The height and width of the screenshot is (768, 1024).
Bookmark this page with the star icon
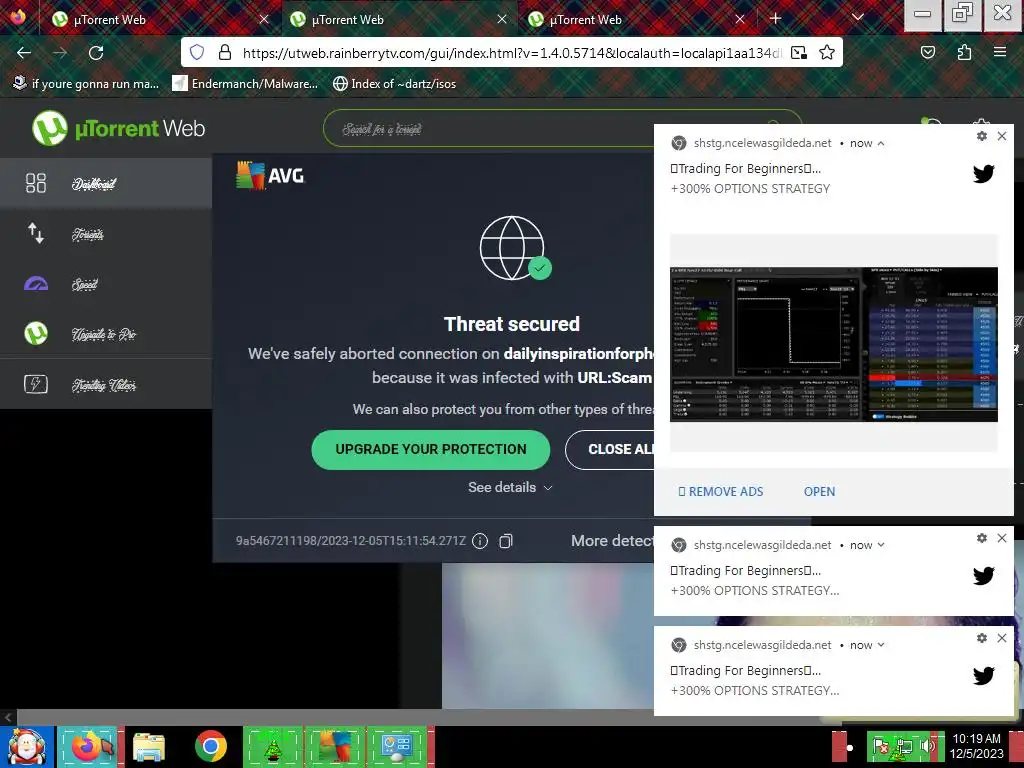coord(827,52)
